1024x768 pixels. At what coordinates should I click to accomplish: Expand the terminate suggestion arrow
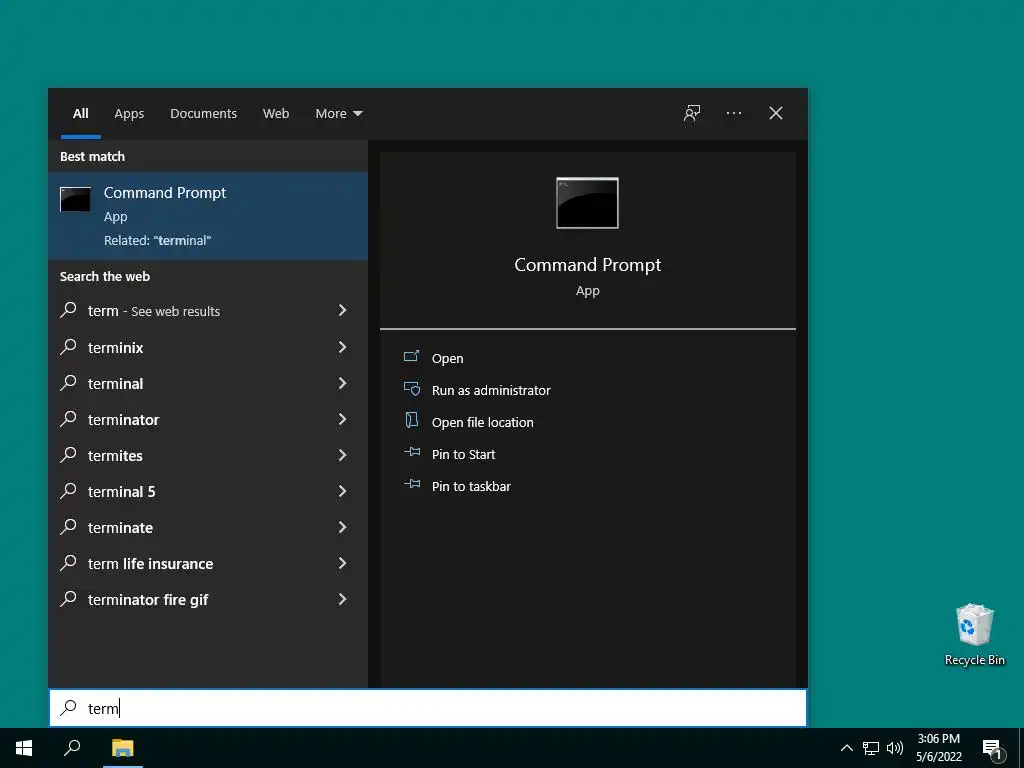click(342, 526)
